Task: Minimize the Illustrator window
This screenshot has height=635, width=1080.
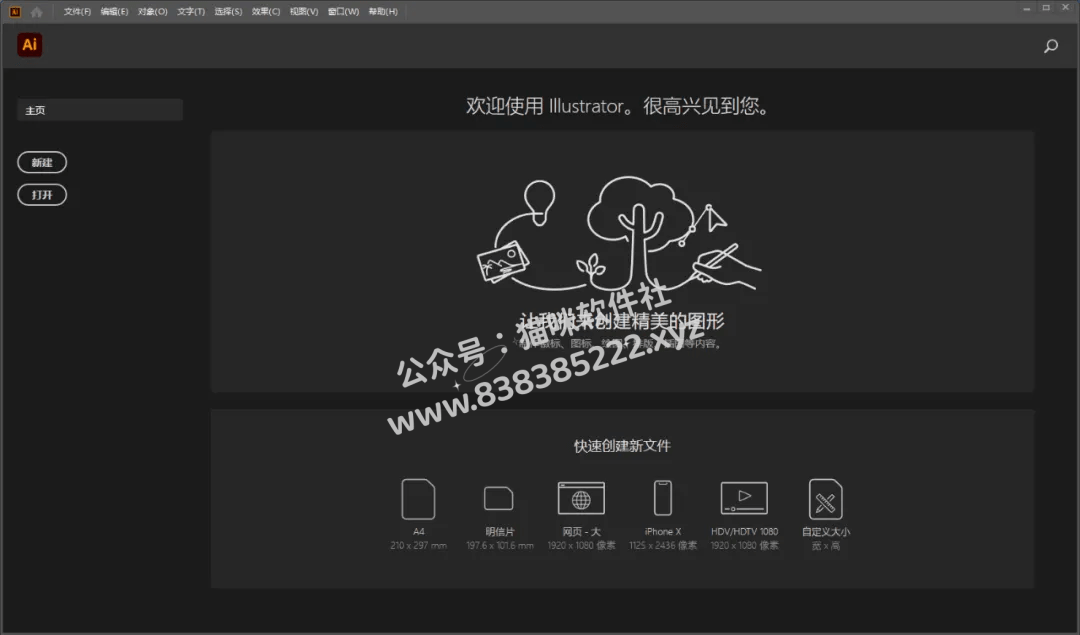Action: [1026, 8]
